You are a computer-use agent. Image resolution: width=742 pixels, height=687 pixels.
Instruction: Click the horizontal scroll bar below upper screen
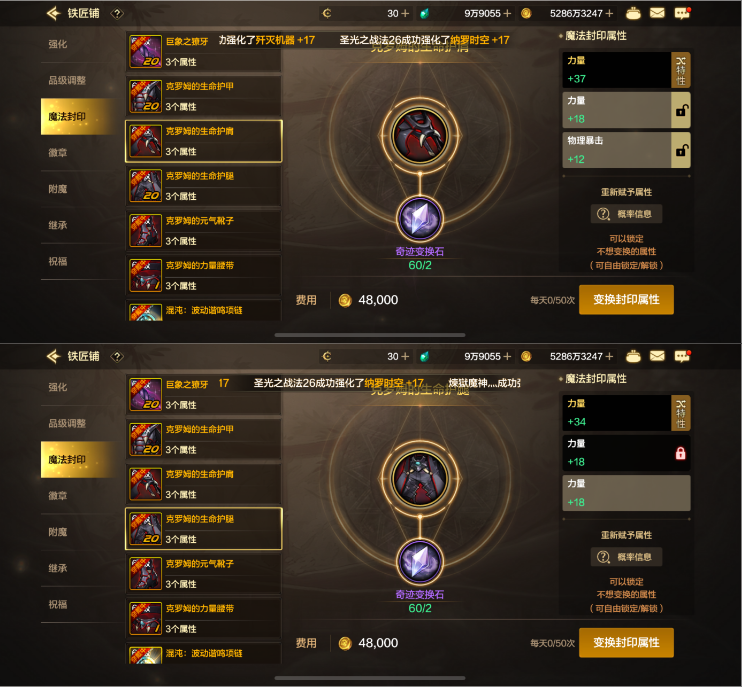pyautogui.click(x=370, y=335)
